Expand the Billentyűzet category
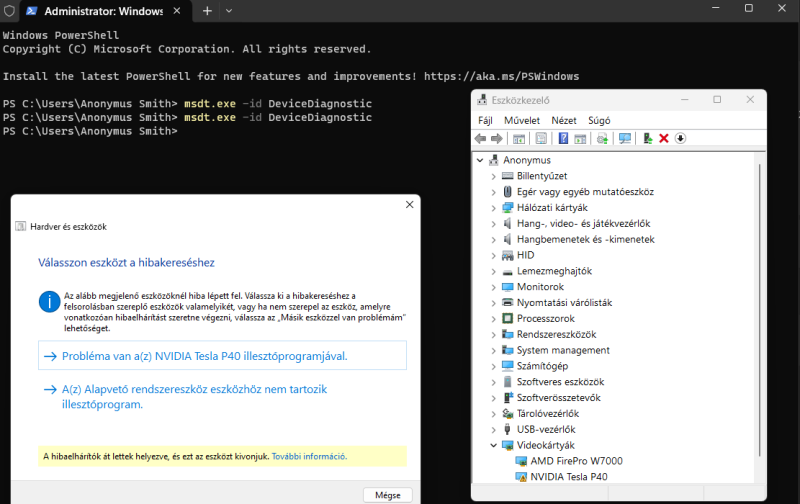800x504 pixels. click(493, 176)
